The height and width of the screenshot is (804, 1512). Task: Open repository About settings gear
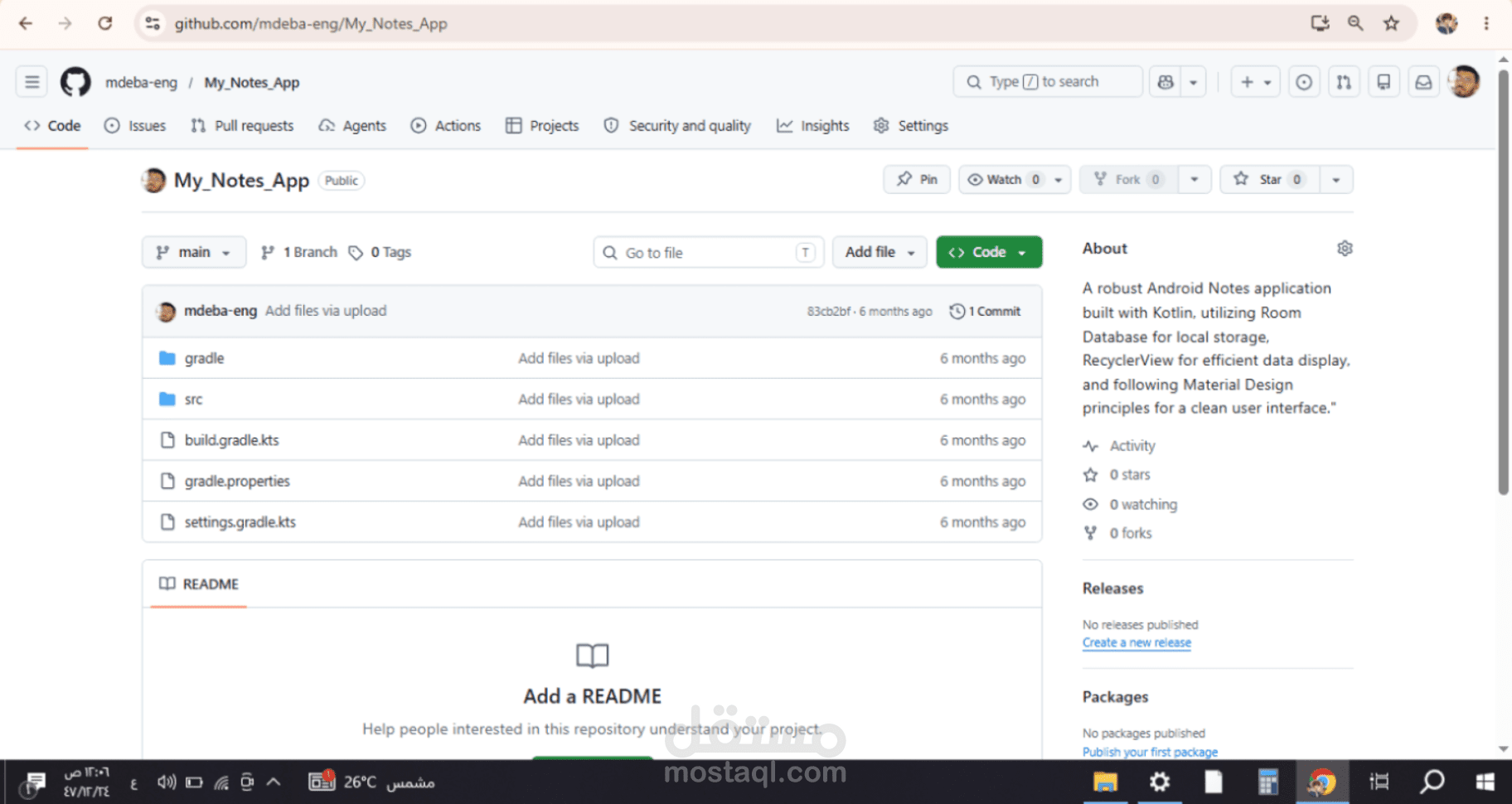tap(1345, 249)
